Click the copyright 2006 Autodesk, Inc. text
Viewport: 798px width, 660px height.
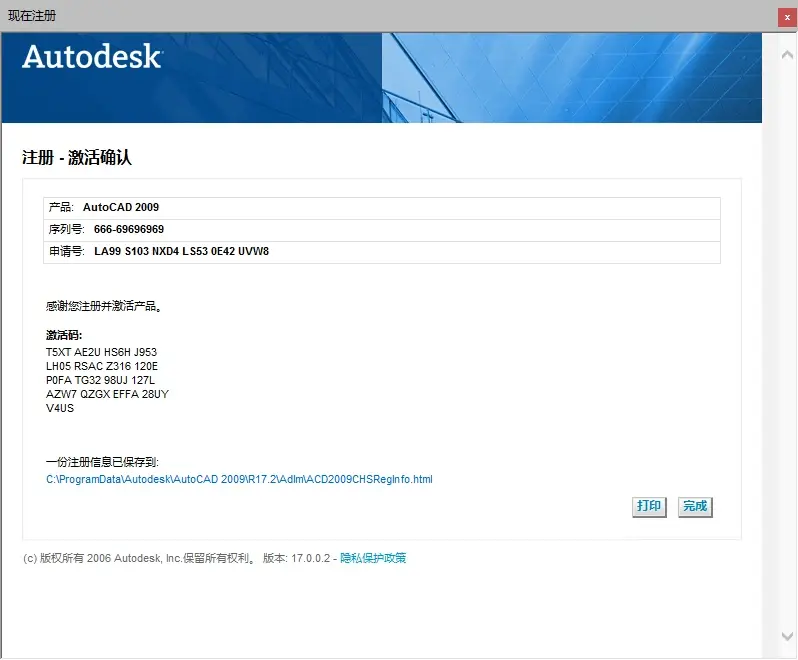[138, 558]
